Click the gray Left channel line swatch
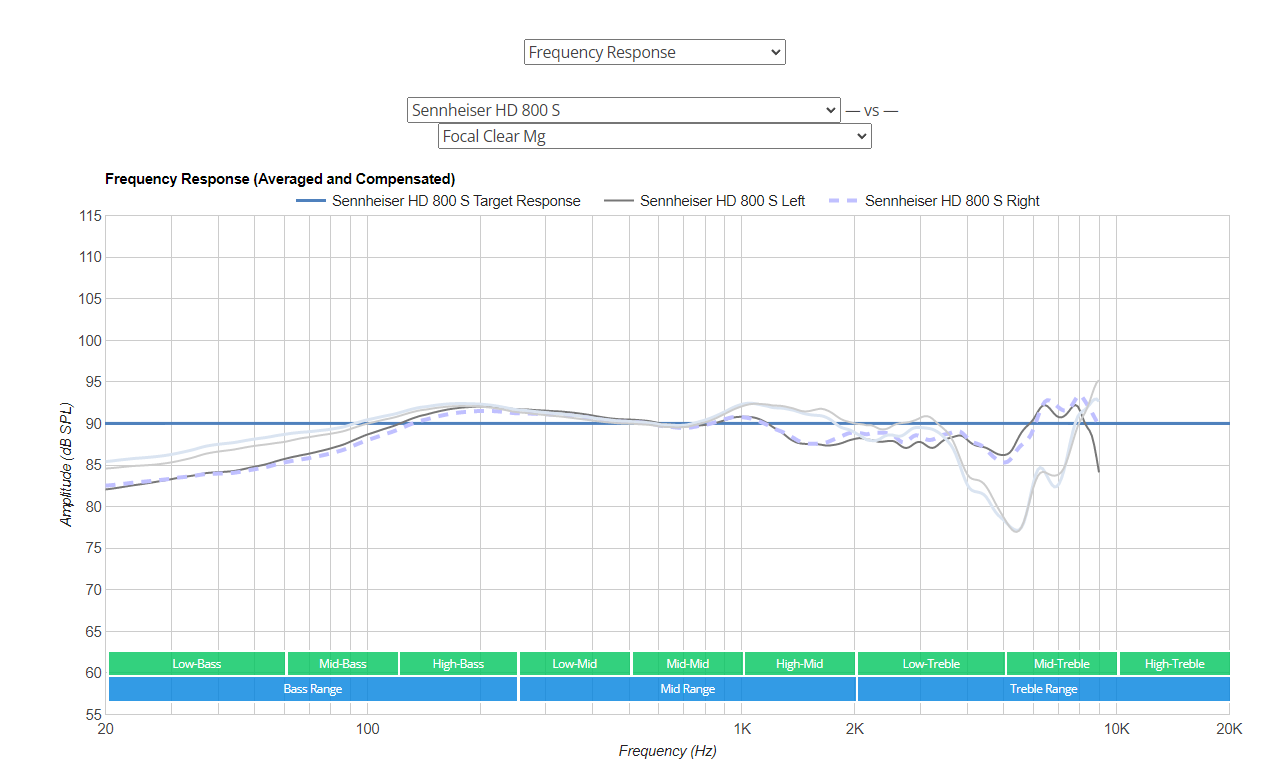The image size is (1288, 772). coord(619,201)
